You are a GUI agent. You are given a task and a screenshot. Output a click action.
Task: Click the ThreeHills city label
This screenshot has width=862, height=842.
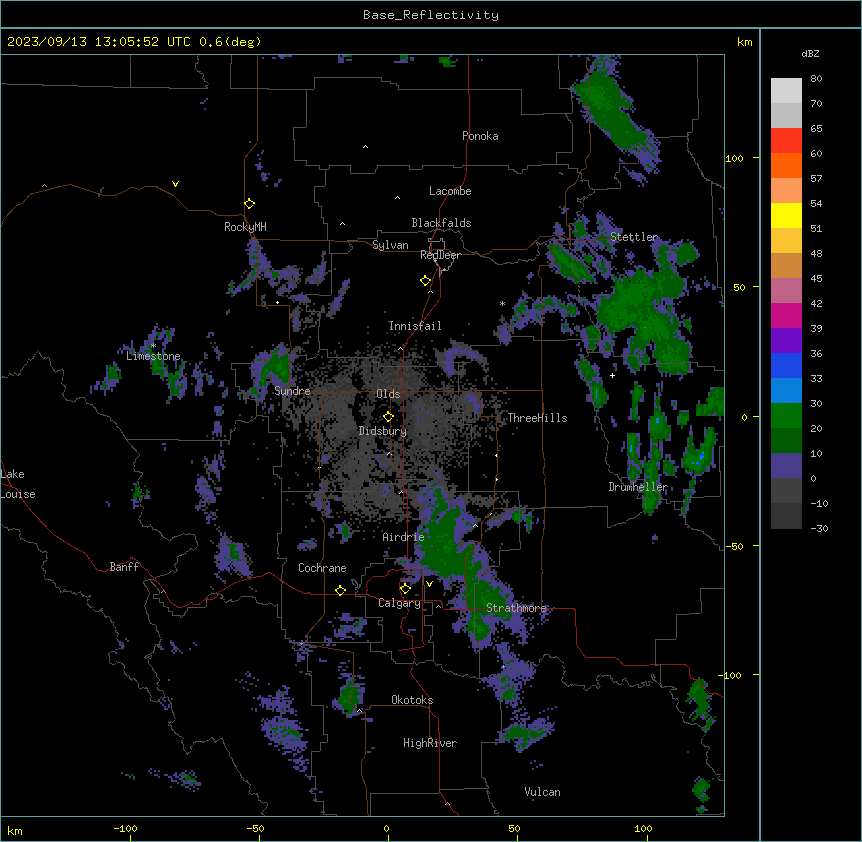[x=537, y=418]
